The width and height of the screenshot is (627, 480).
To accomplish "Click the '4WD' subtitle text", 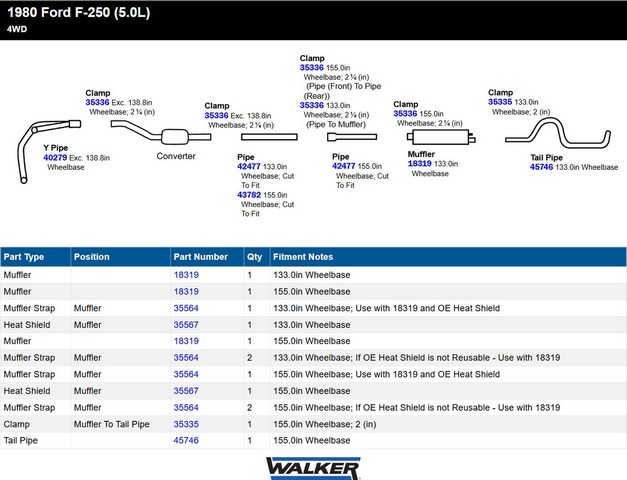I will point(17,29).
